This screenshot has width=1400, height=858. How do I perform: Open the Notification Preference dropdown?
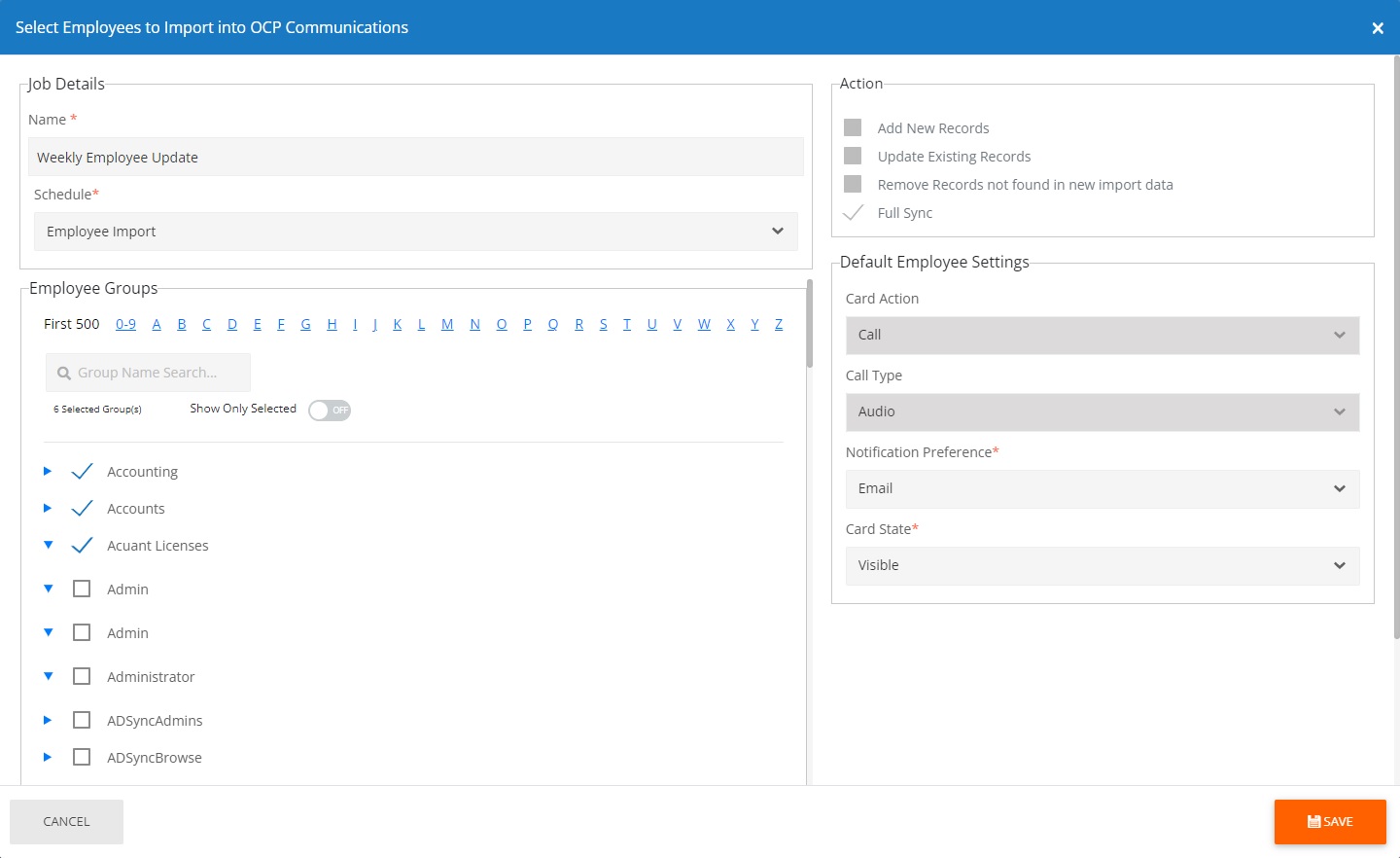(1102, 488)
